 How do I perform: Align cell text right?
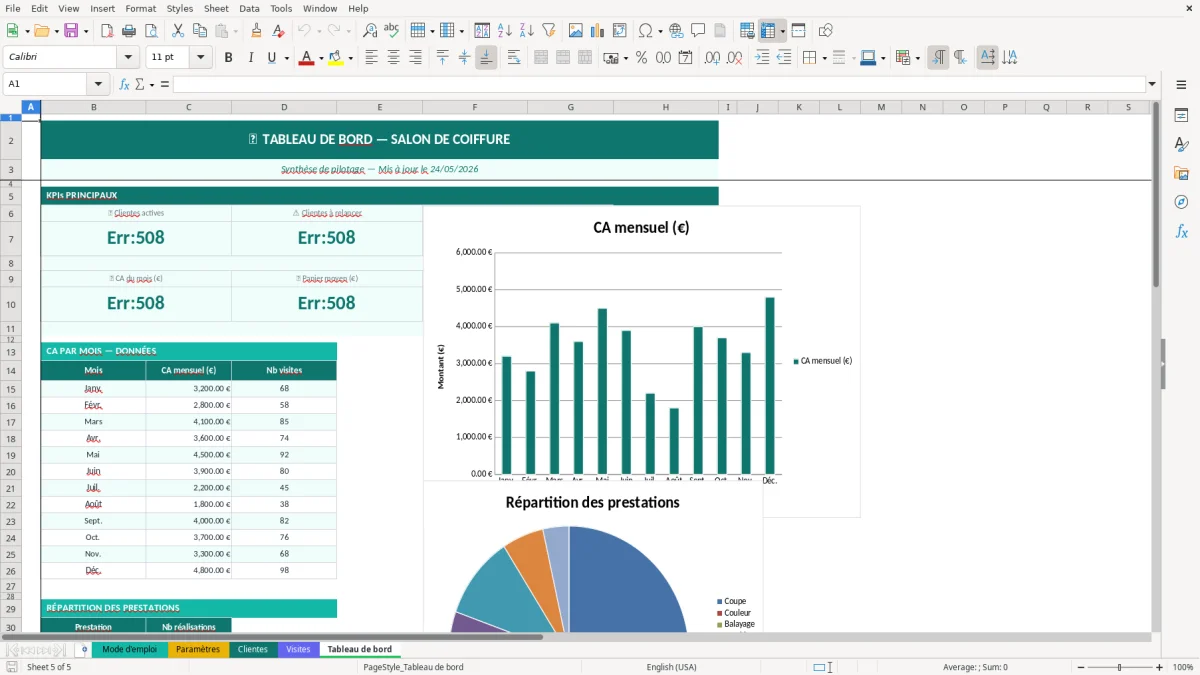point(416,58)
